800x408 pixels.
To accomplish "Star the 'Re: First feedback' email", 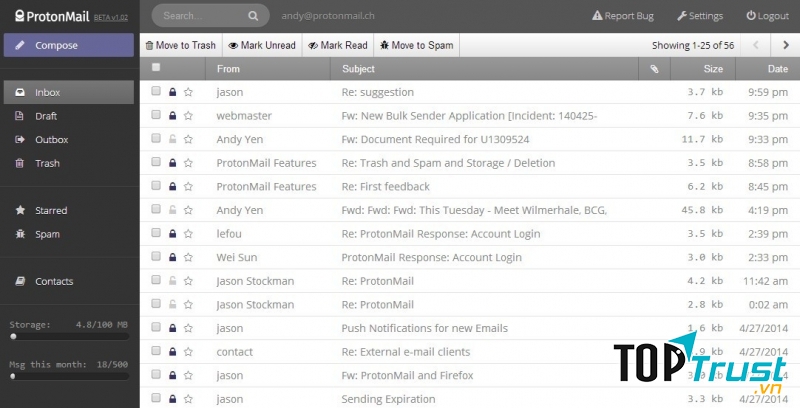I will click(x=188, y=187).
